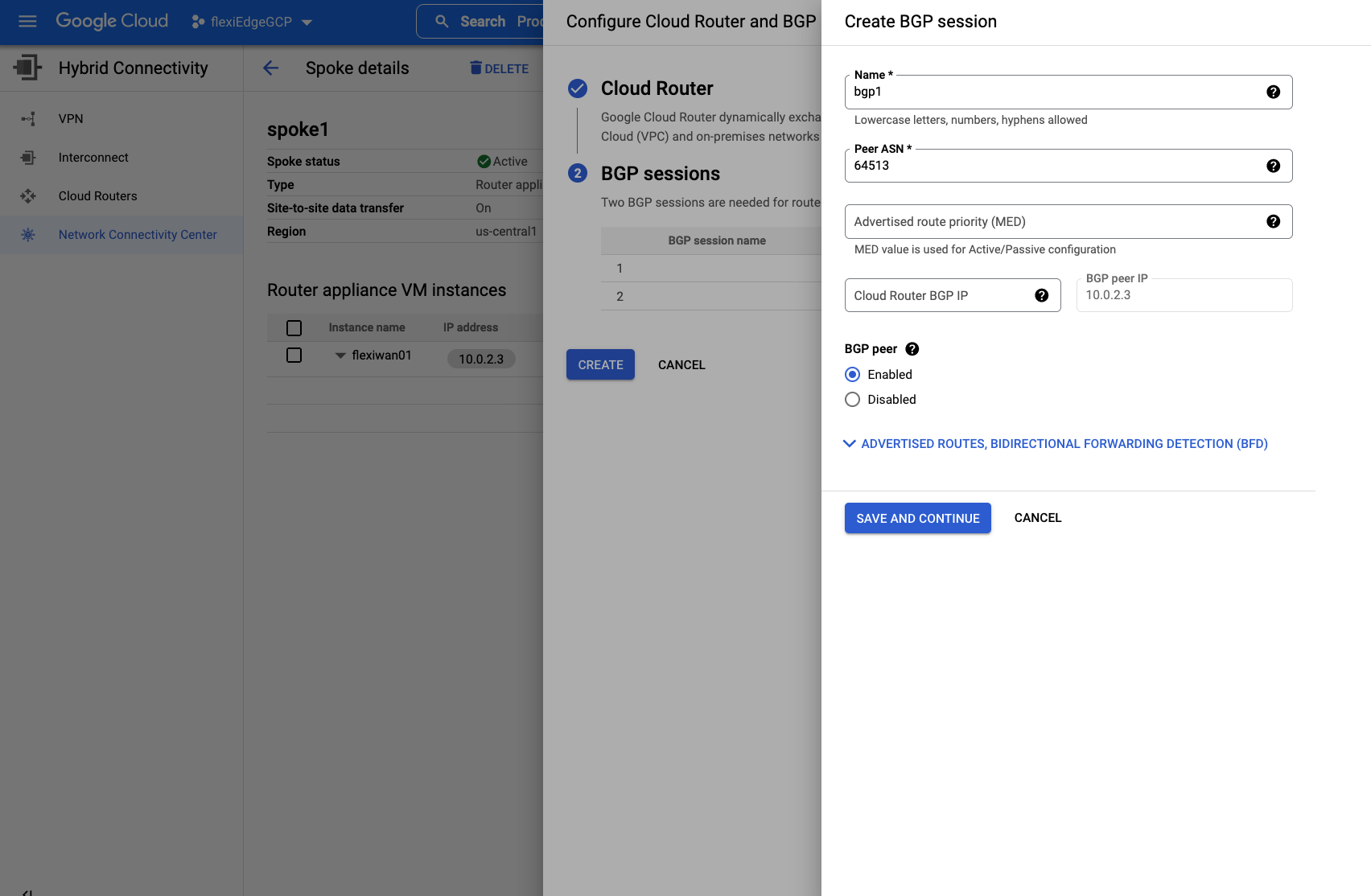Expand the flexiwan01 instance row arrow
This screenshot has height=896, width=1371.
click(x=340, y=356)
